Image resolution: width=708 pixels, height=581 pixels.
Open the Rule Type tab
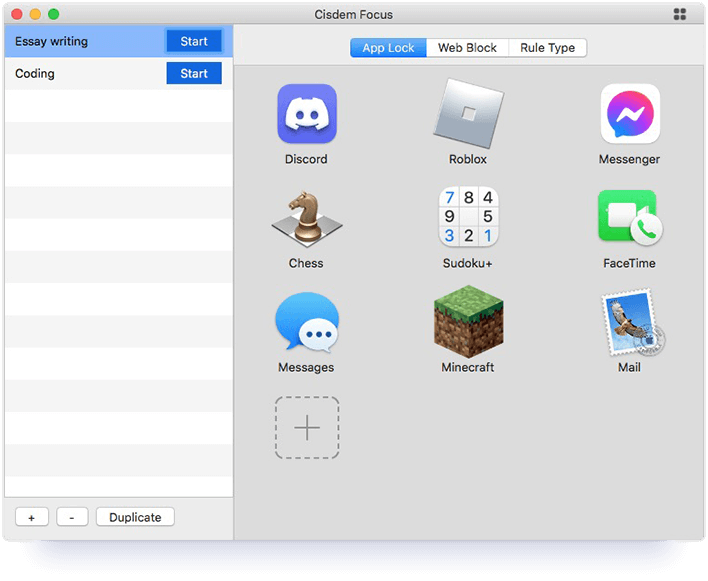[548, 48]
